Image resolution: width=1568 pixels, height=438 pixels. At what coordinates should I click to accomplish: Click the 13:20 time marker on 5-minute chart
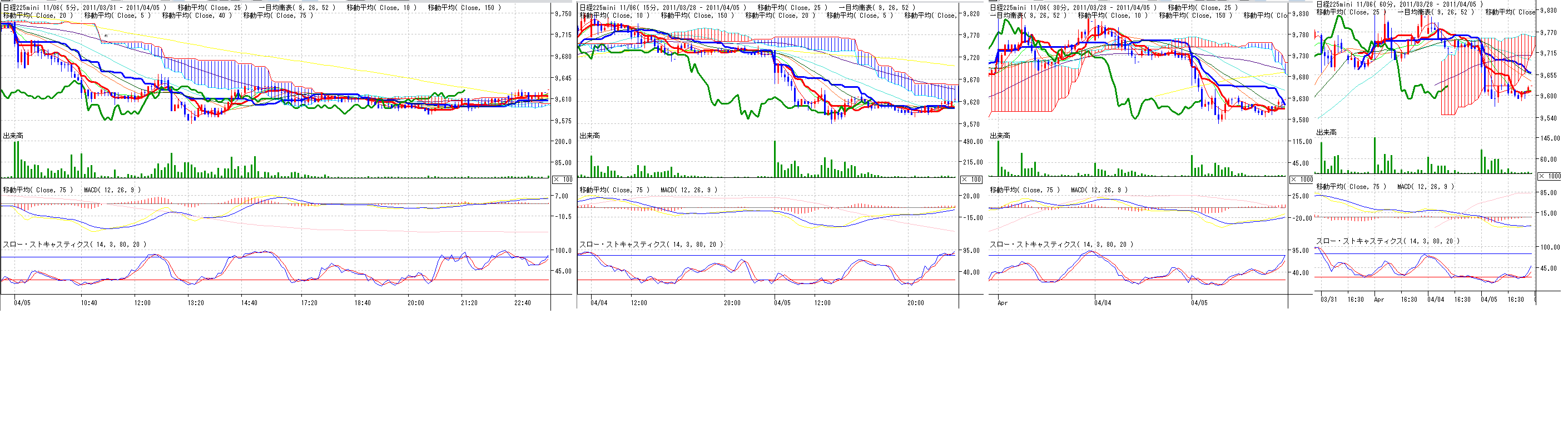[195, 302]
